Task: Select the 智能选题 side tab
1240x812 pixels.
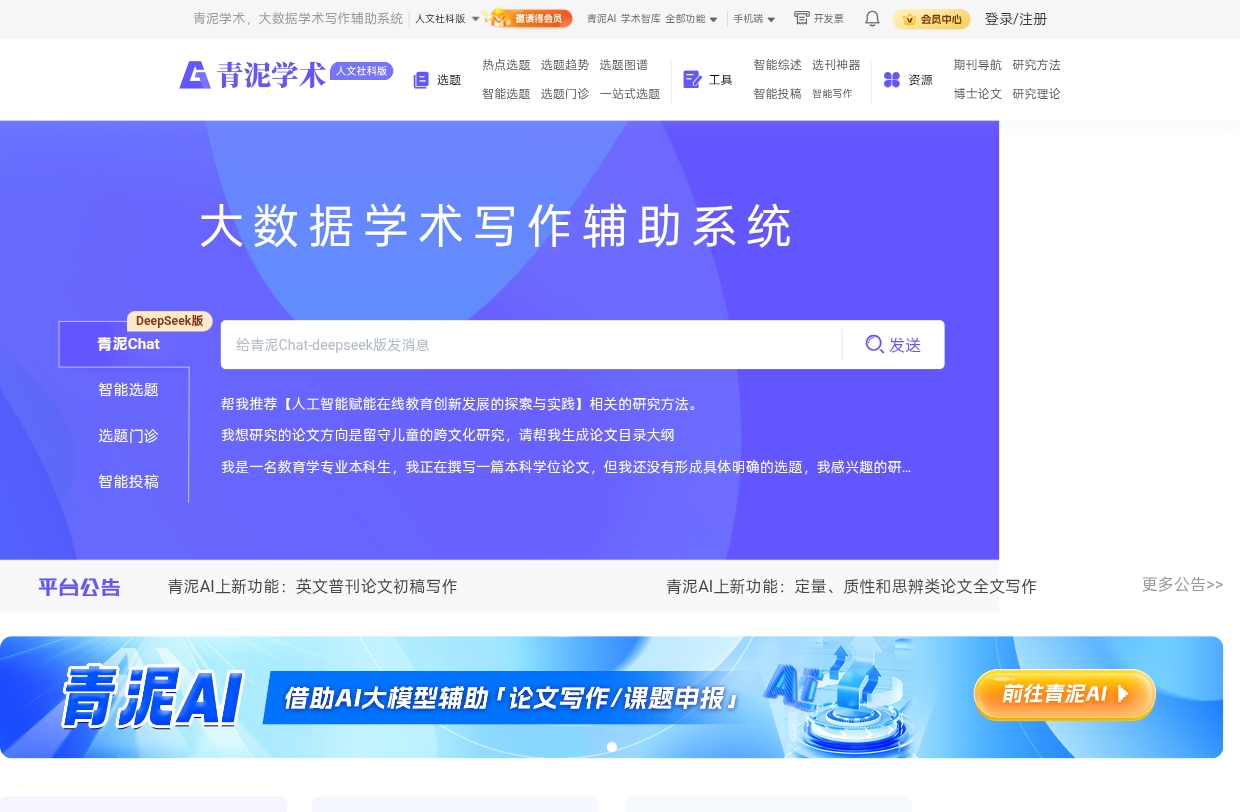Action: (128, 390)
